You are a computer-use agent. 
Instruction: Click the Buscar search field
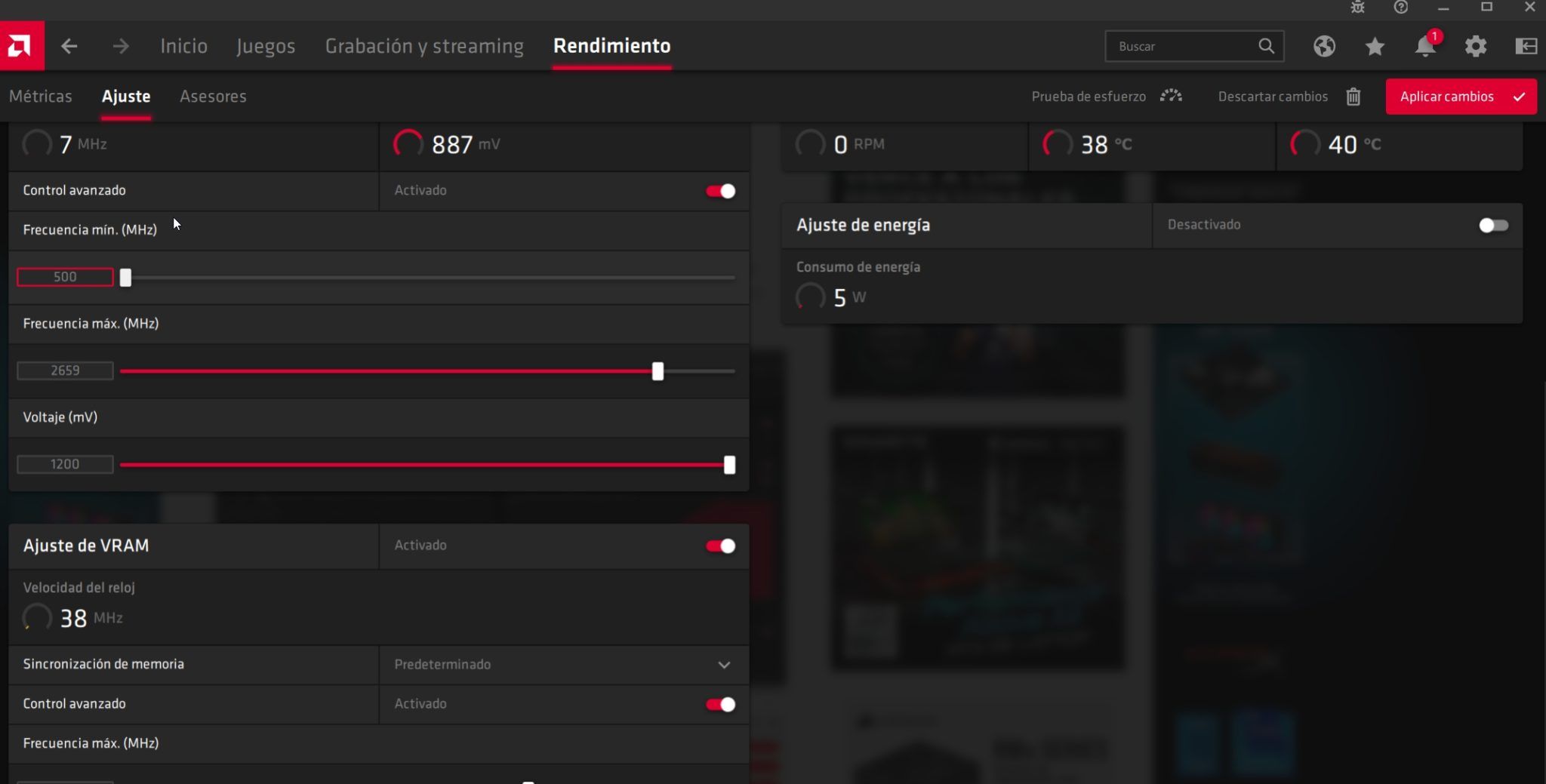point(1181,46)
